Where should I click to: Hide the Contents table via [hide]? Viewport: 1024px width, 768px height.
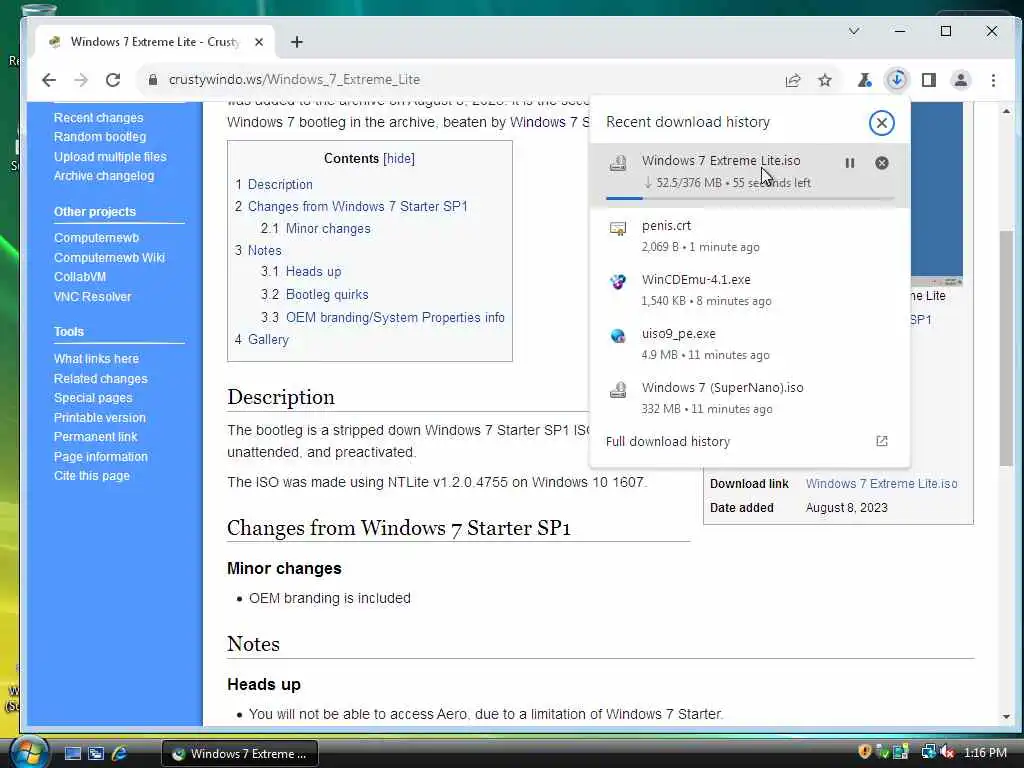398,159
